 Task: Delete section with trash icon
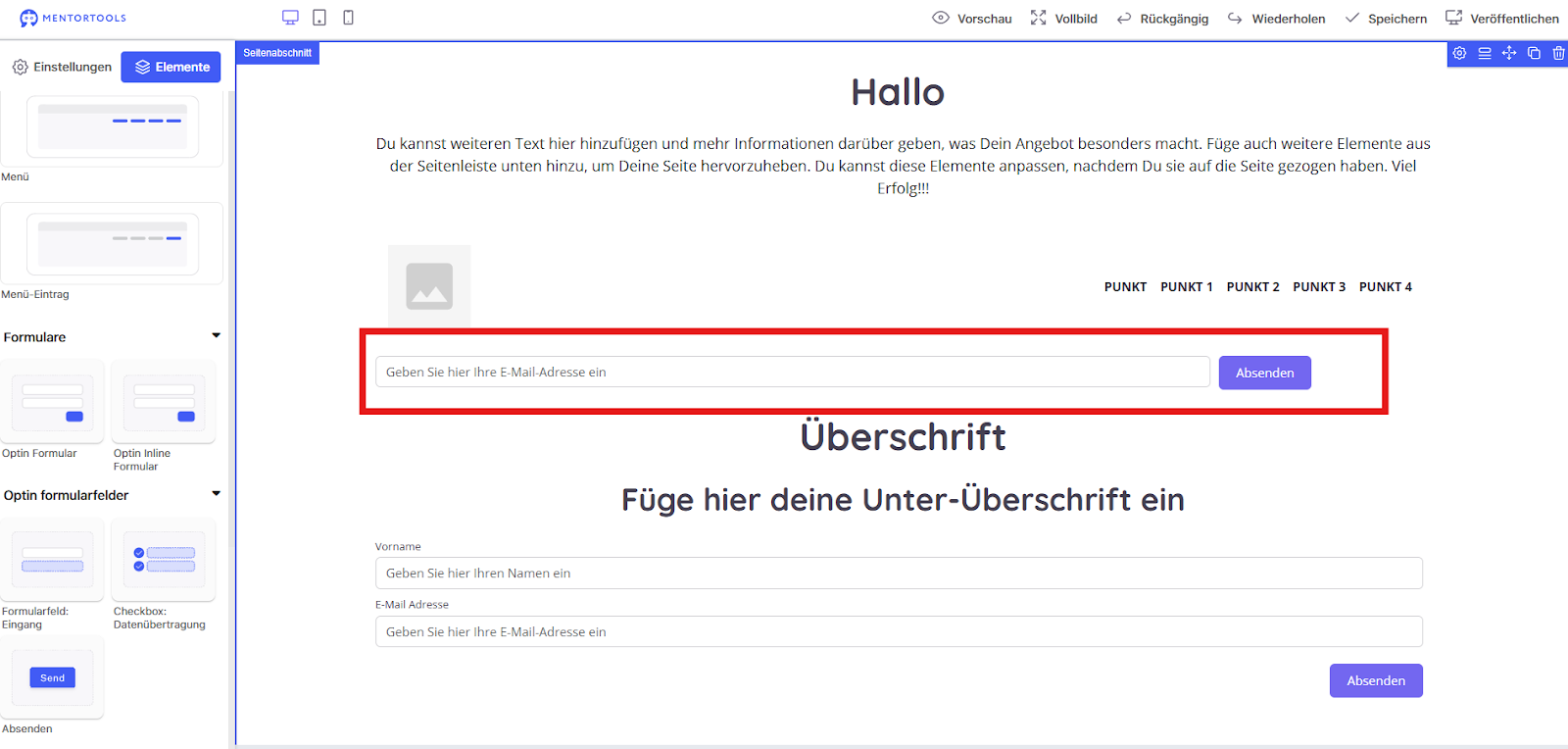(1558, 53)
